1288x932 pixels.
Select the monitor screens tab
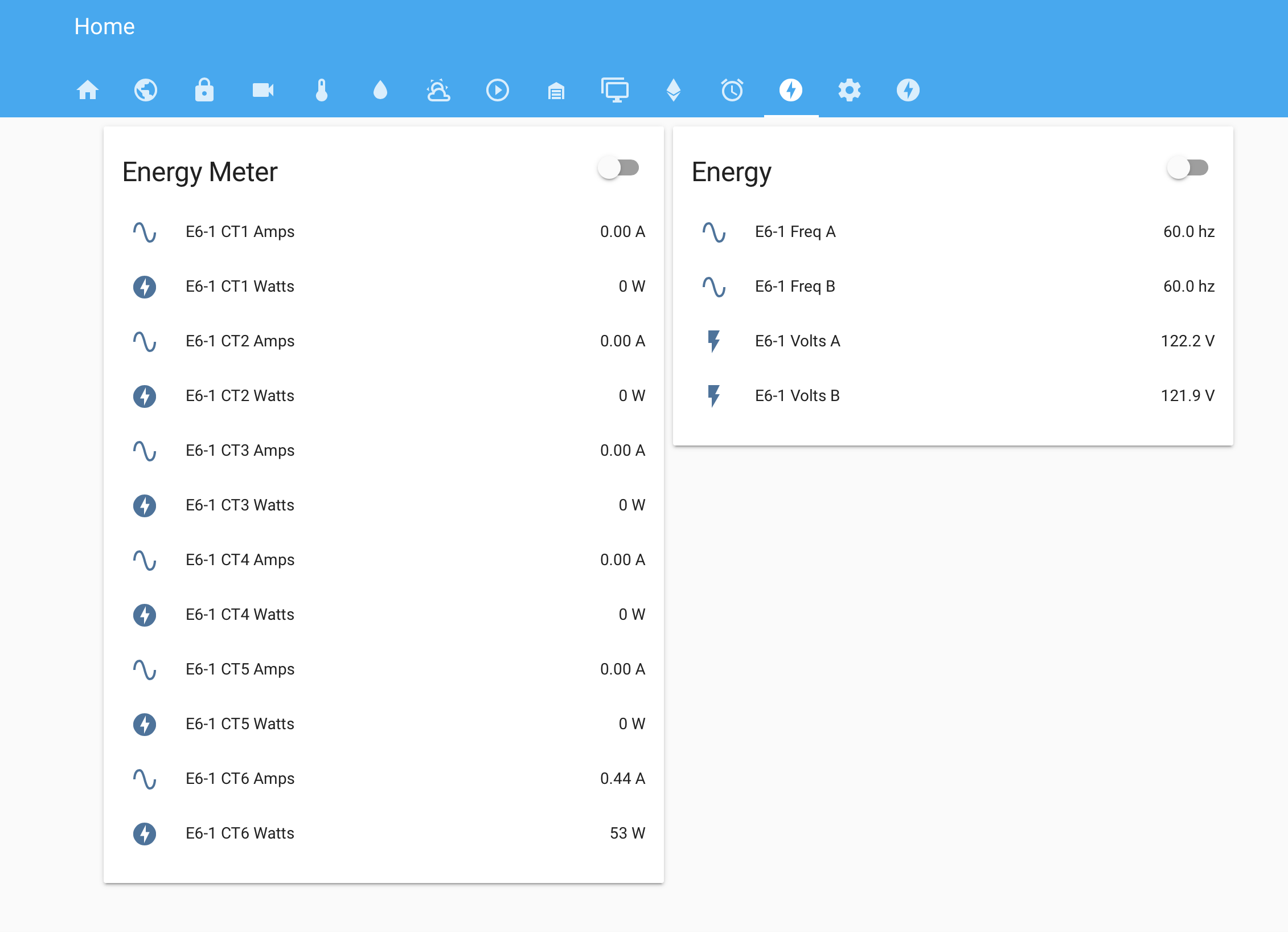615,90
